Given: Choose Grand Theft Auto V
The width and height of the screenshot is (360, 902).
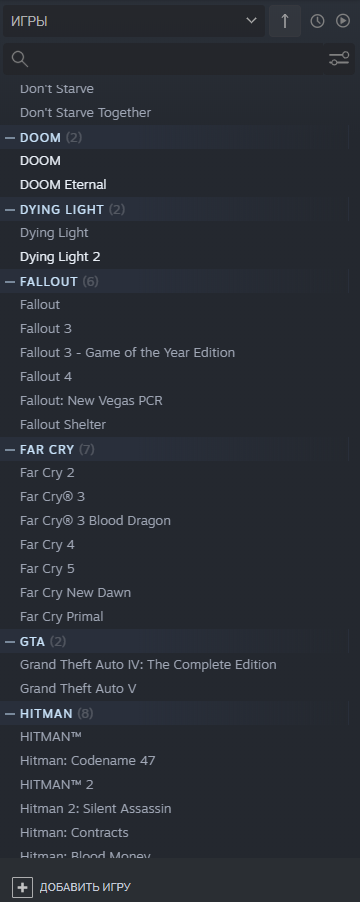Looking at the screenshot, I should (x=78, y=689).
